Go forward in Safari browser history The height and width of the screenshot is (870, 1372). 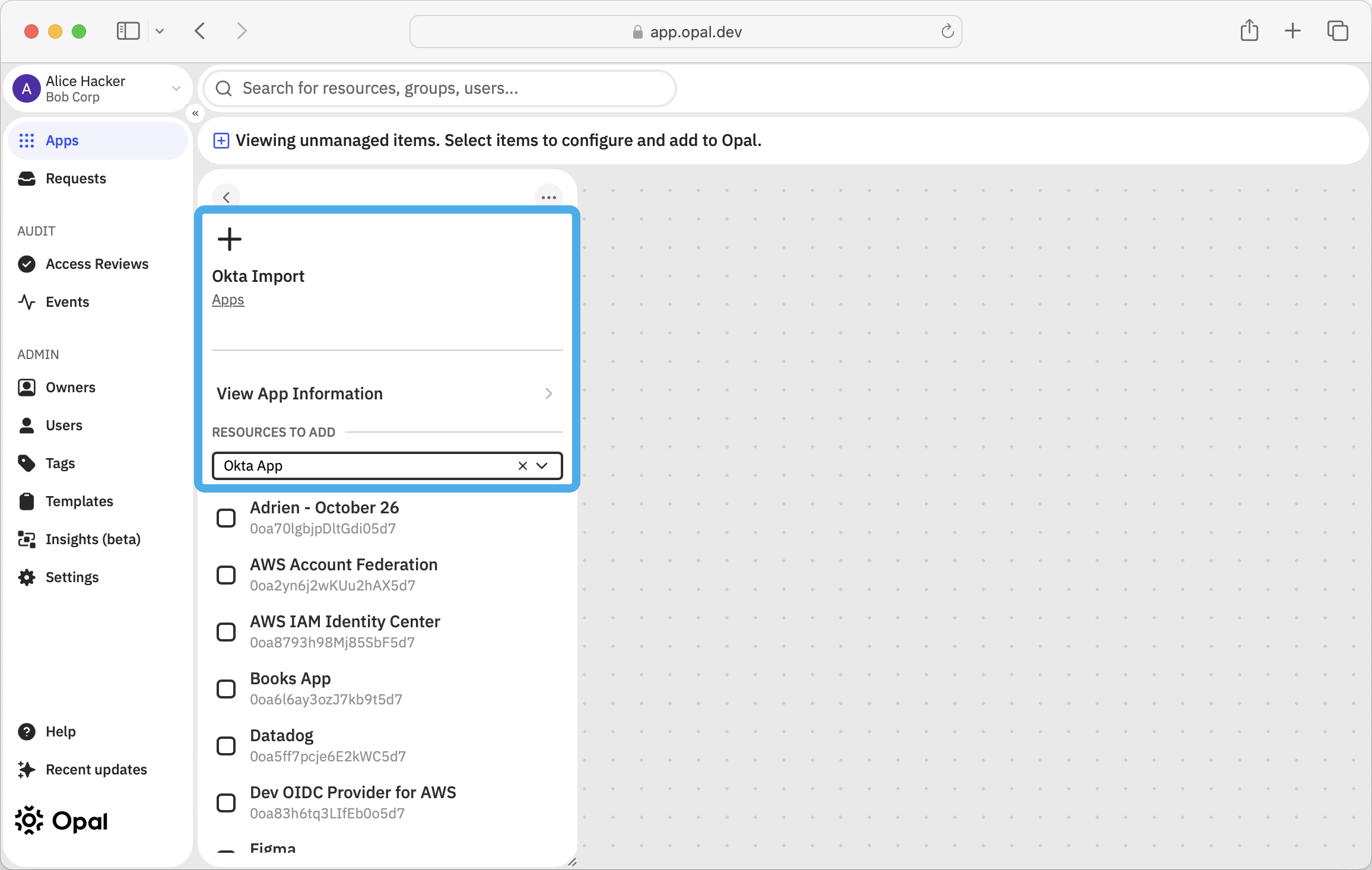point(242,31)
